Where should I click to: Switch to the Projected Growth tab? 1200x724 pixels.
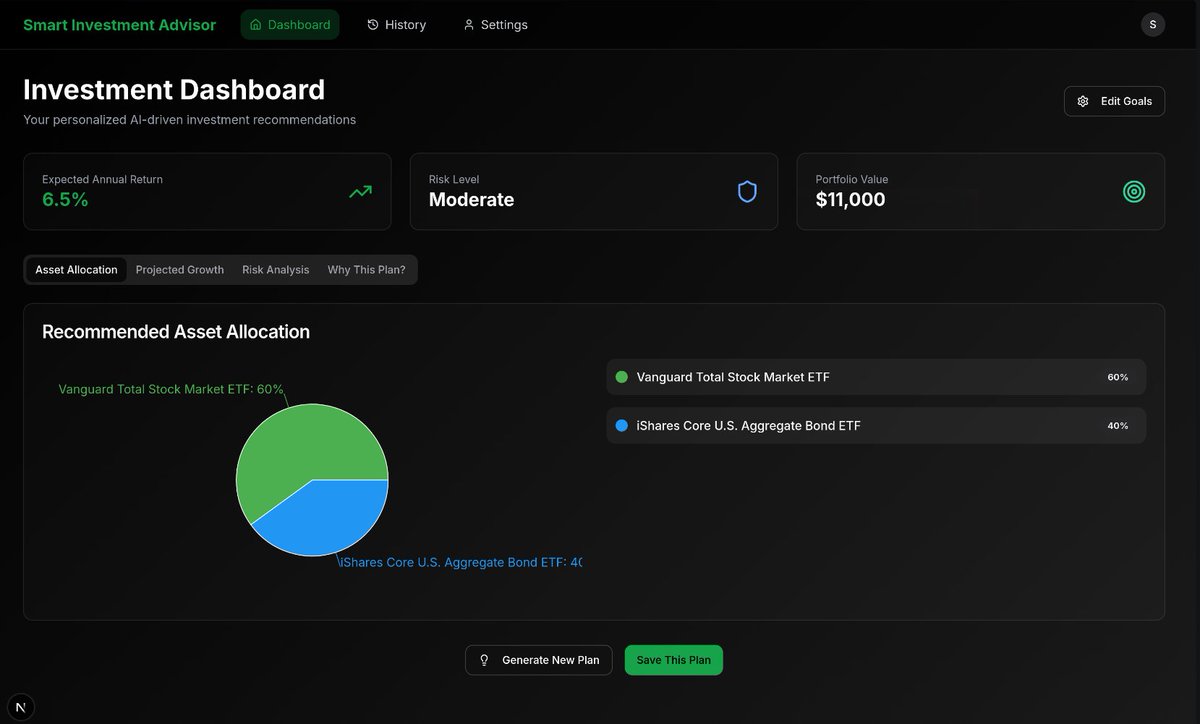(180, 270)
